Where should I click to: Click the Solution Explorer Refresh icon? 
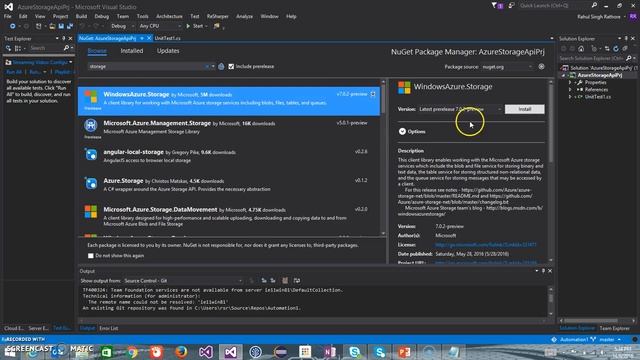pos(616,49)
